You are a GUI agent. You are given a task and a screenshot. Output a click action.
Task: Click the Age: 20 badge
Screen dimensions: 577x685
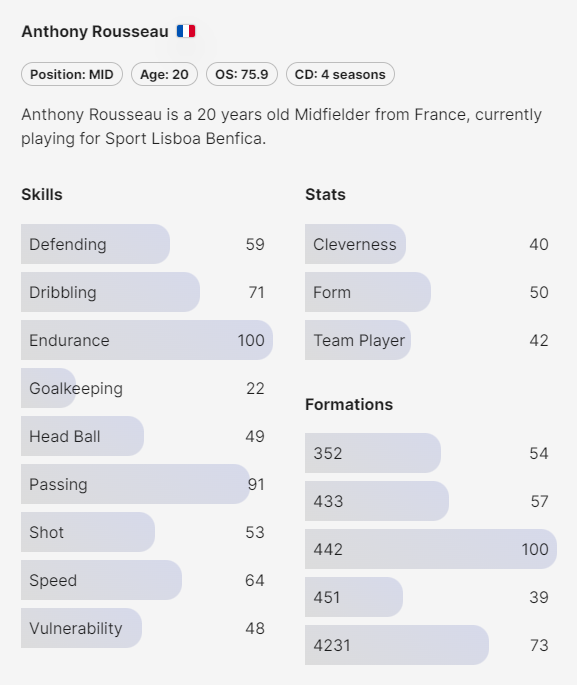[x=164, y=74]
